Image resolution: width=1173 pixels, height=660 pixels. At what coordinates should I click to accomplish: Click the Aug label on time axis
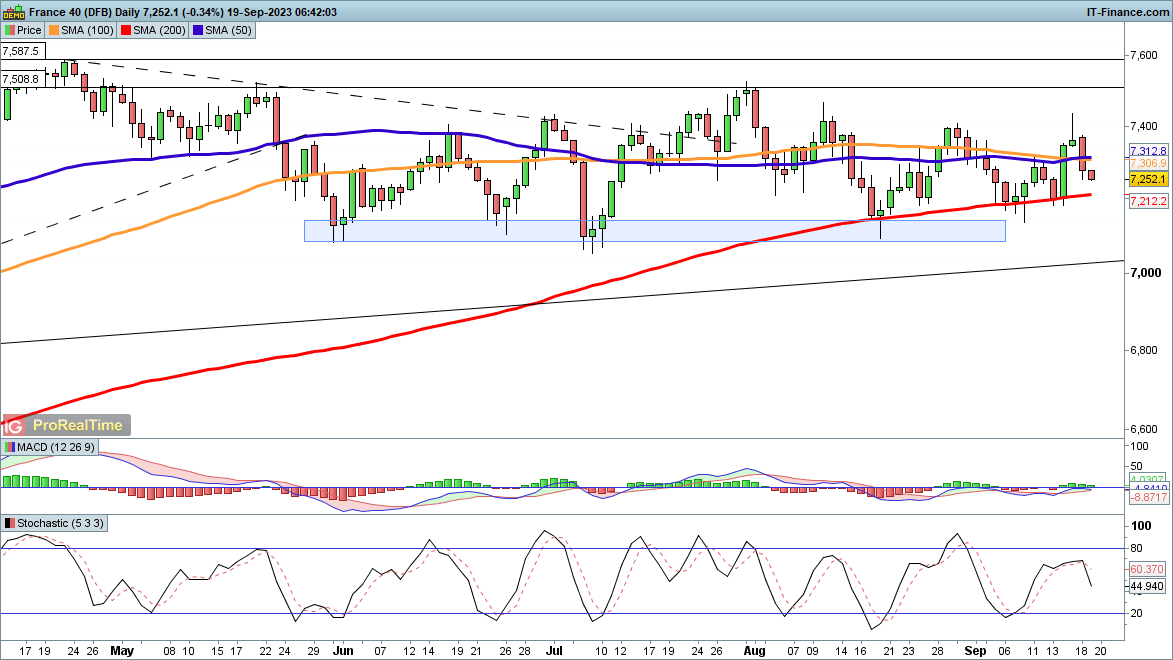pos(754,651)
